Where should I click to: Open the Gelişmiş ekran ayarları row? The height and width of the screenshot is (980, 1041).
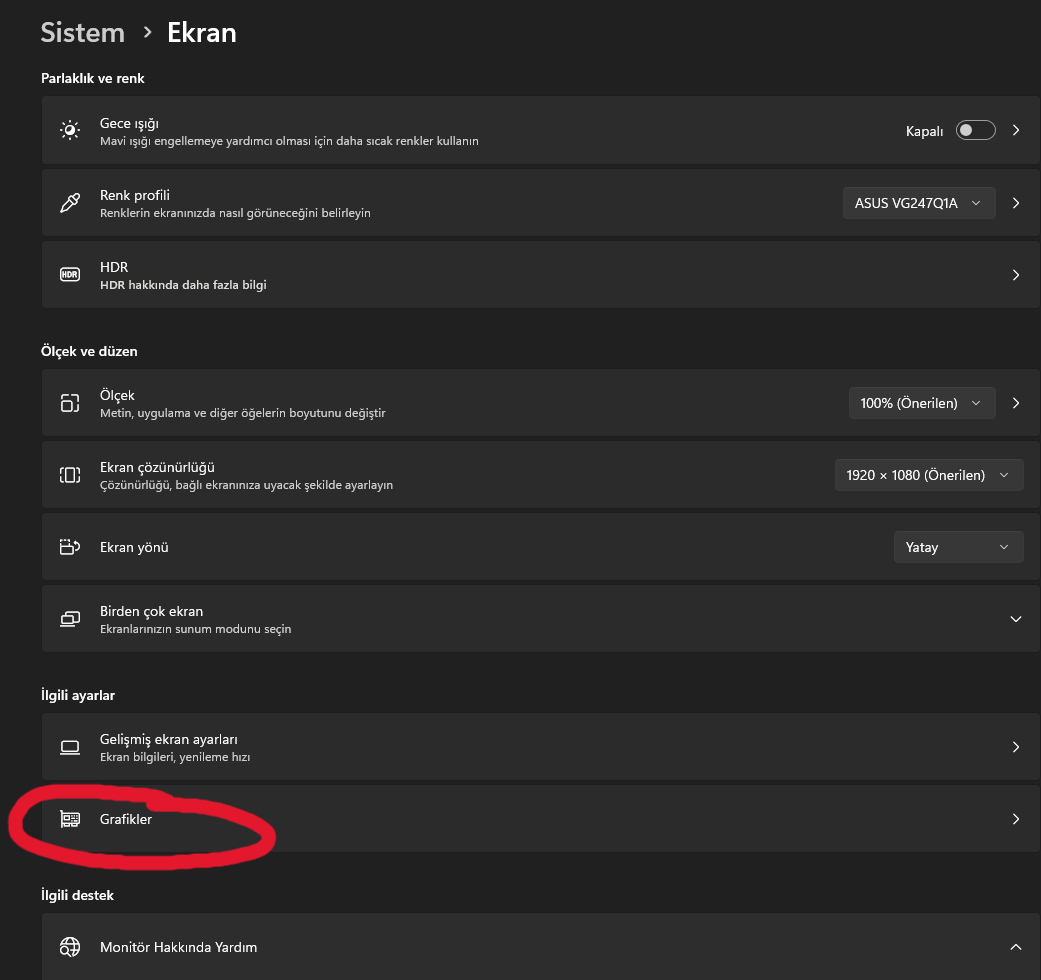point(540,747)
